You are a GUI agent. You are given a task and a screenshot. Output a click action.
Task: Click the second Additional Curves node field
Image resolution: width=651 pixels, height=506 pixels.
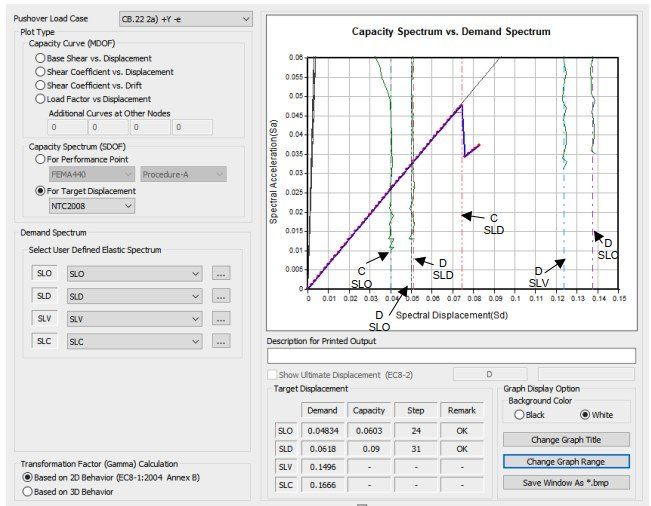tap(108, 127)
